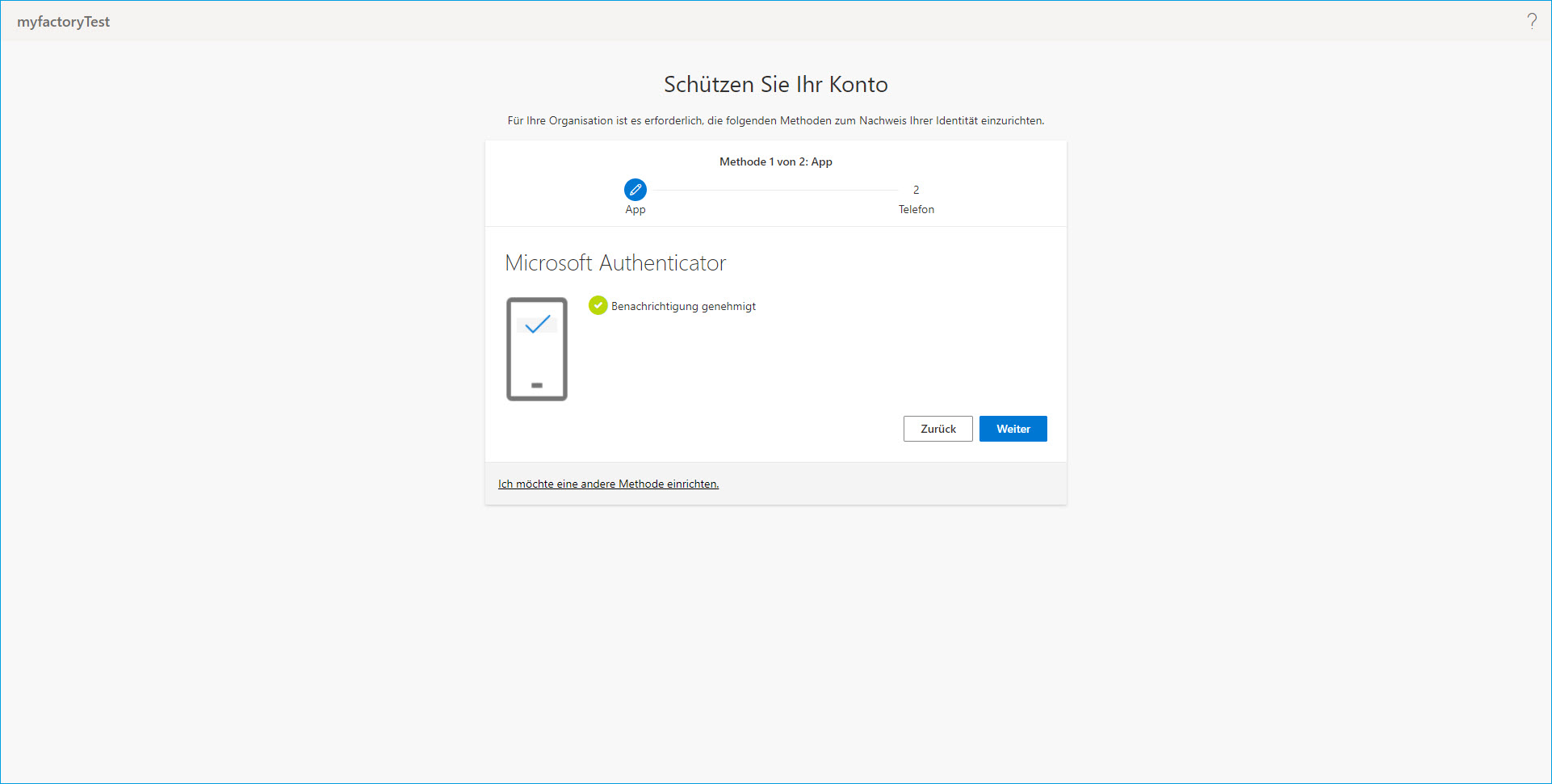Click the 'Benachrichtigung genehmigt' status text

click(x=683, y=306)
